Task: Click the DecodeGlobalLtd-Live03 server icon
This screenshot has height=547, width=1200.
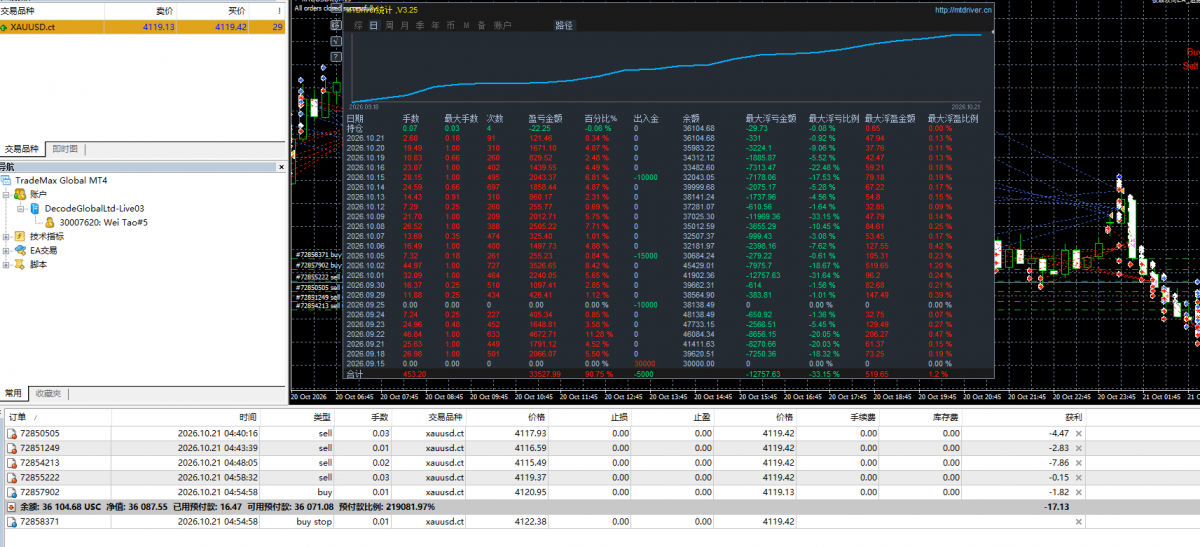Action: click(34, 208)
